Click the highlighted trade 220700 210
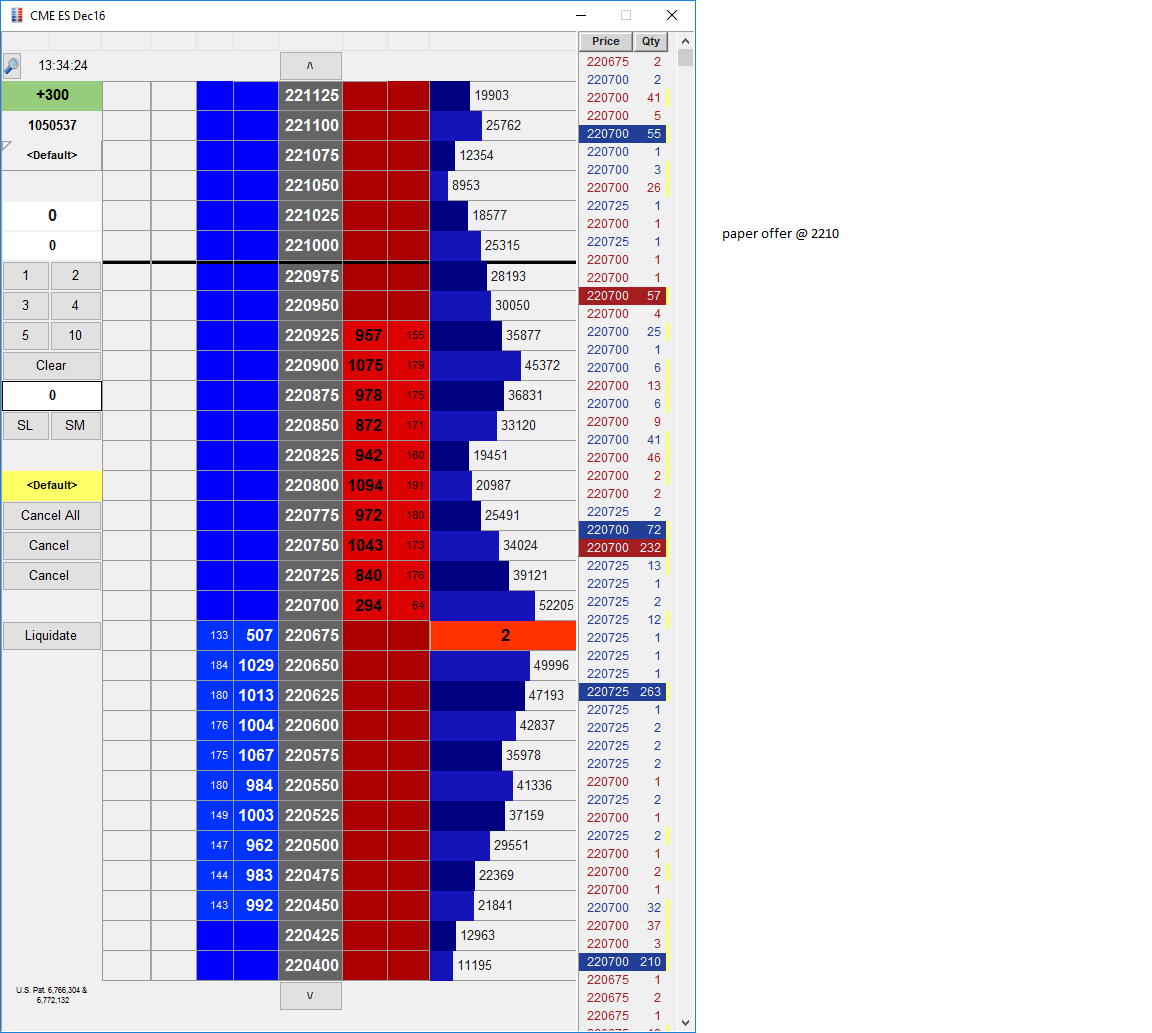The height and width of the screenshot is (1033, 1152). 623,962
